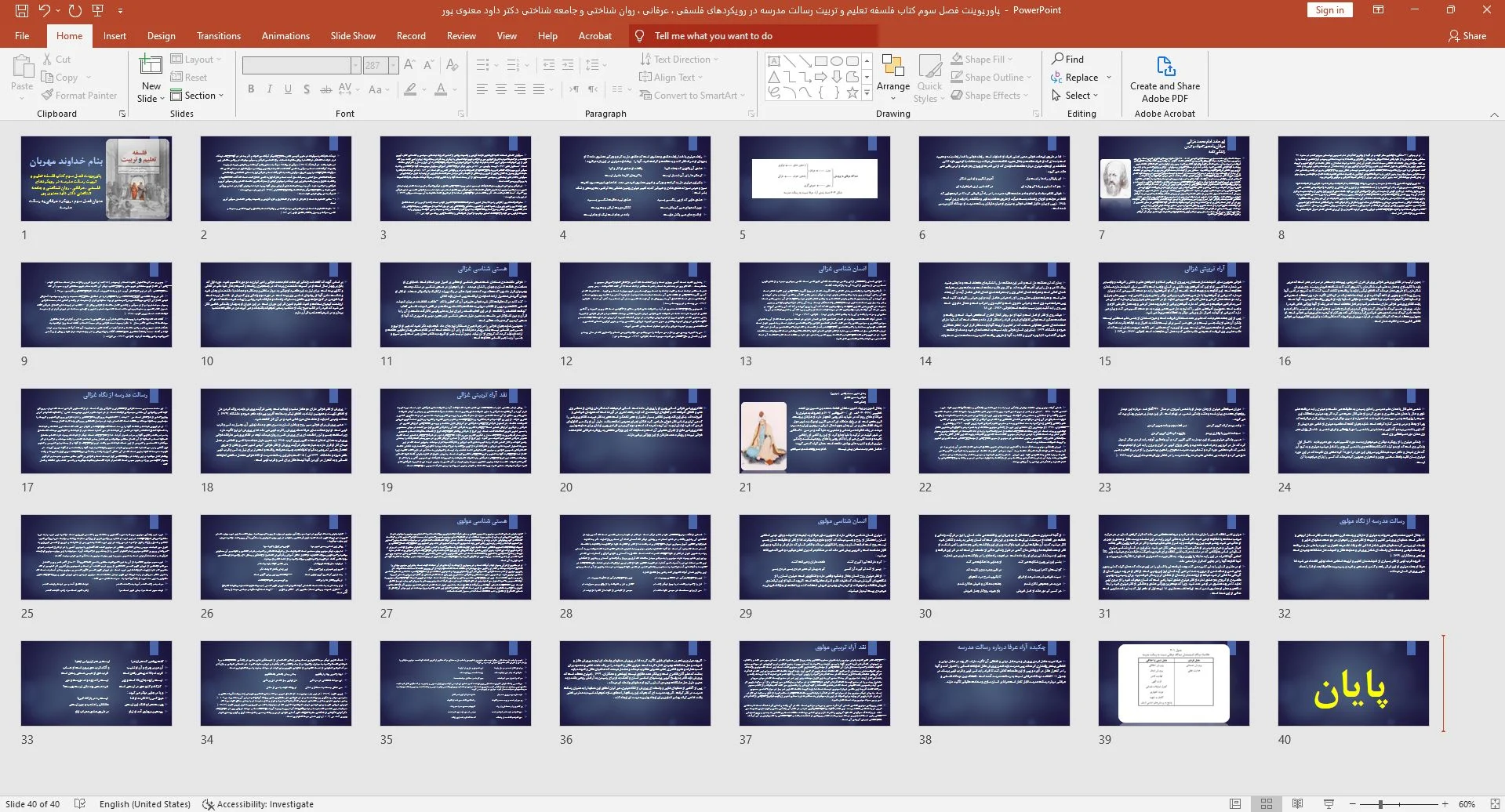Click the Strikethrough icon

326,89
